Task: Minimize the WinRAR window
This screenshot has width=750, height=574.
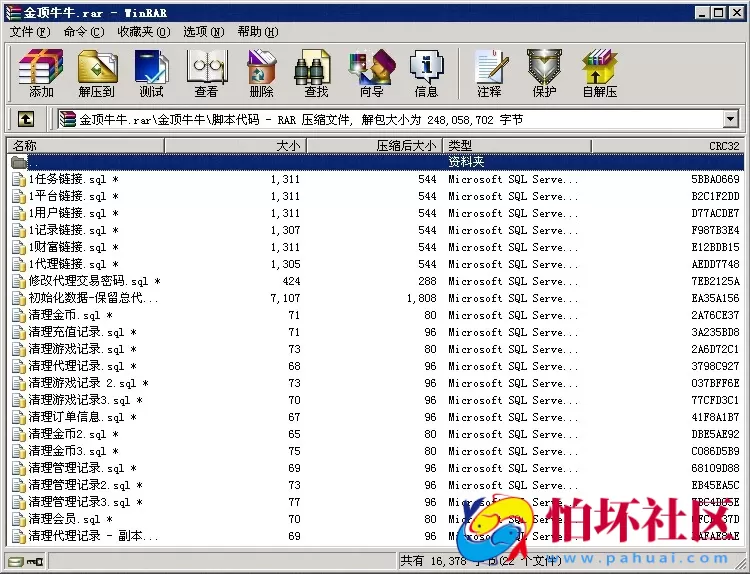Action: click(x=701, y=13)
